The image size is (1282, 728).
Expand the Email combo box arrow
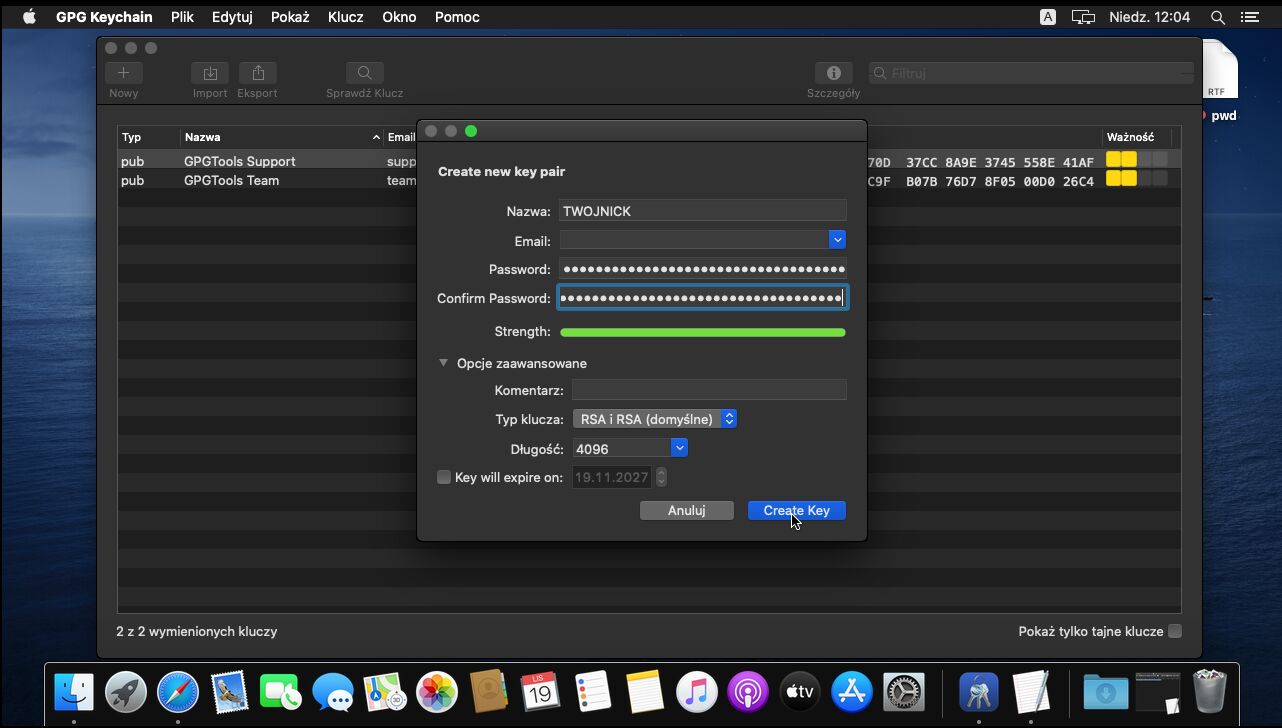pyautogui.click(x=837, y=240)
